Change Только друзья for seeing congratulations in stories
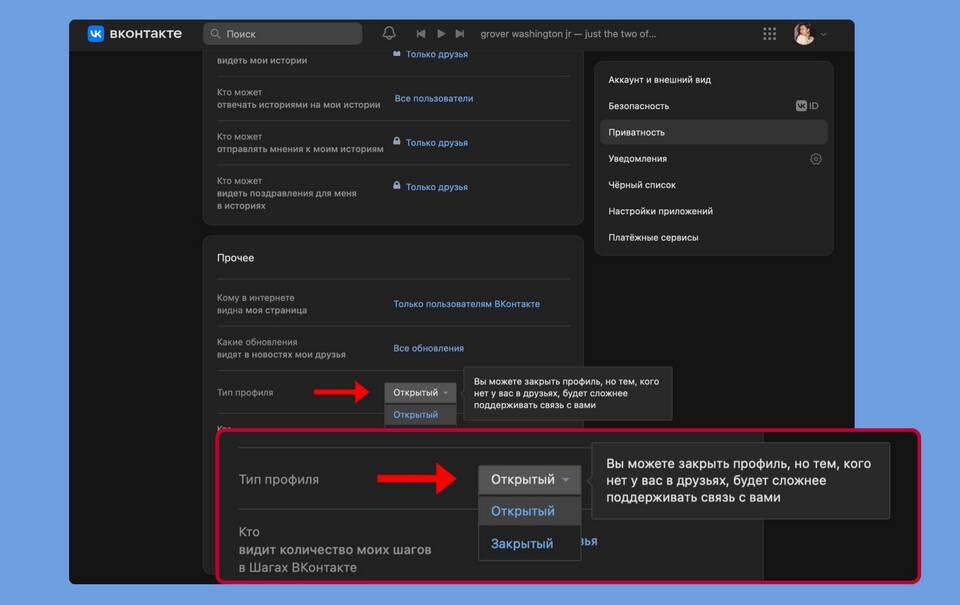 (437, 187)
